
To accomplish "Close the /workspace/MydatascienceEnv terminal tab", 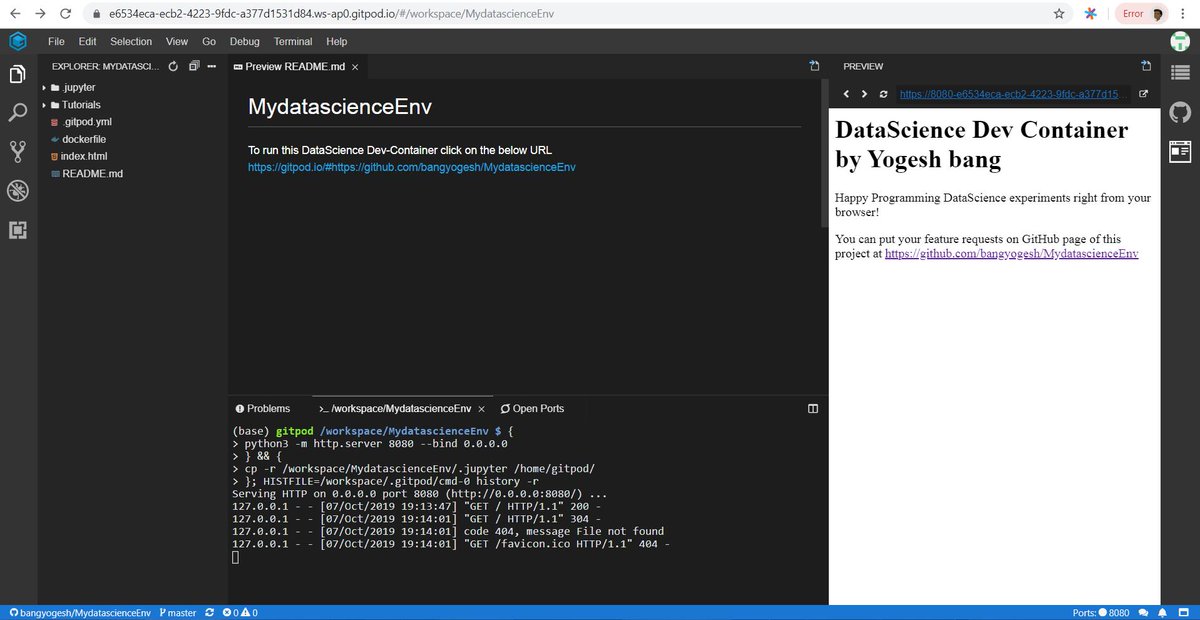I will 481,409.
